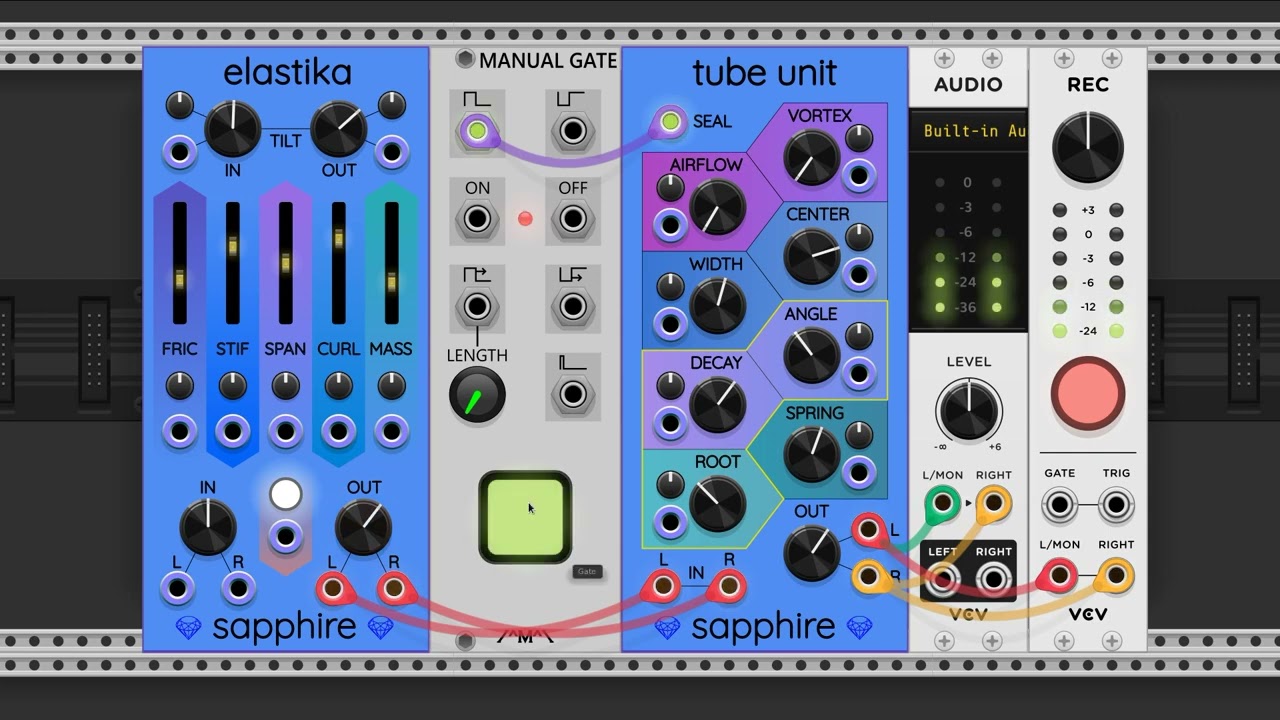1280x720 pixels.
Task: Click the Elastika input TILT knob
Action: coord(233,129)
